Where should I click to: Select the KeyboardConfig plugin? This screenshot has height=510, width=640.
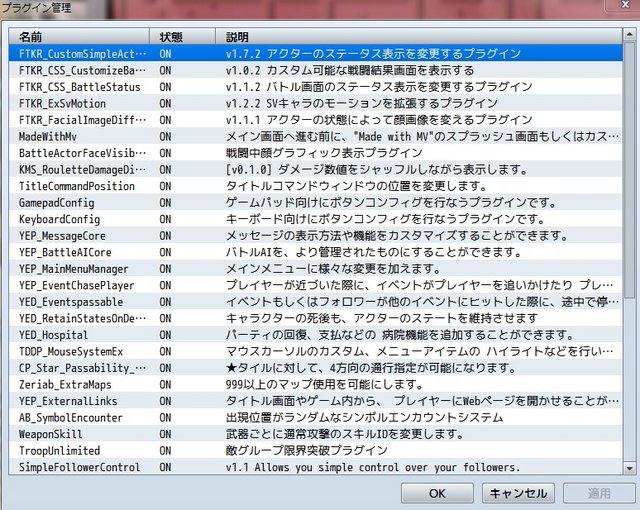coord(316,219)
